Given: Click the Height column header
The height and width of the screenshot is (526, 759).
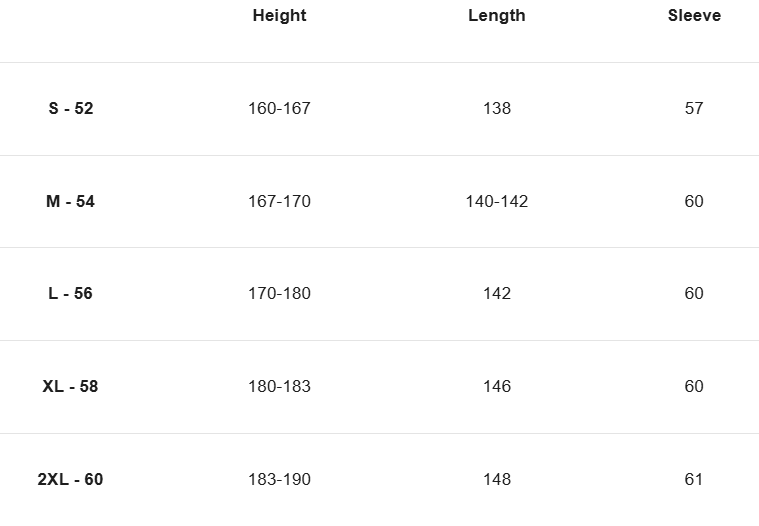Looking at the screenshot, I should [279, 16].
